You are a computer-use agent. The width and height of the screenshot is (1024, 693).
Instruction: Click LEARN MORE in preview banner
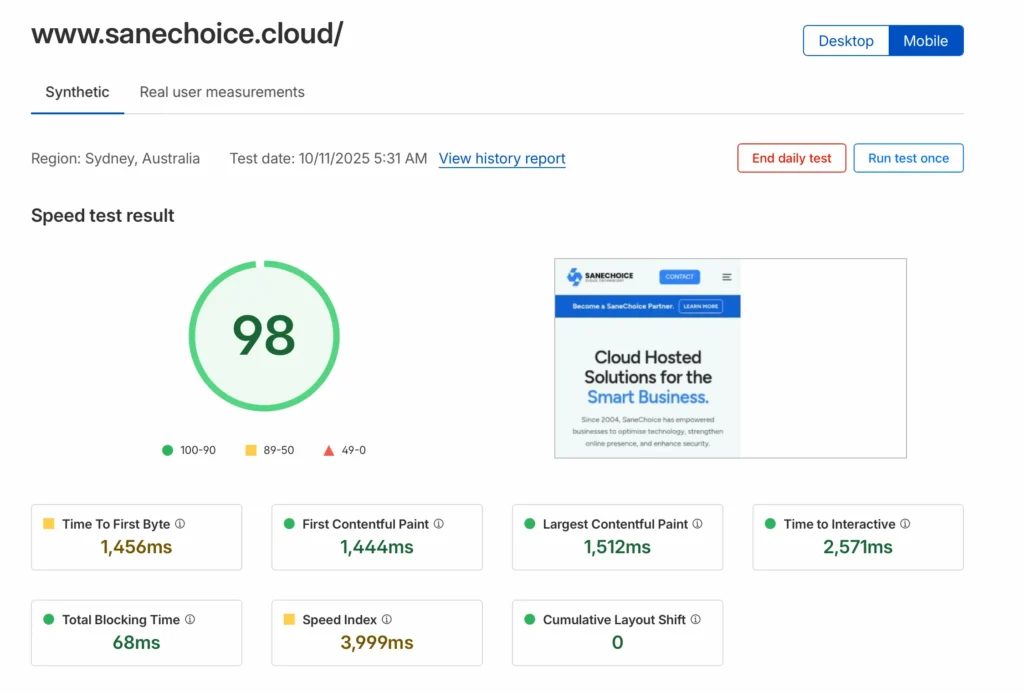(x=701, y=306)
